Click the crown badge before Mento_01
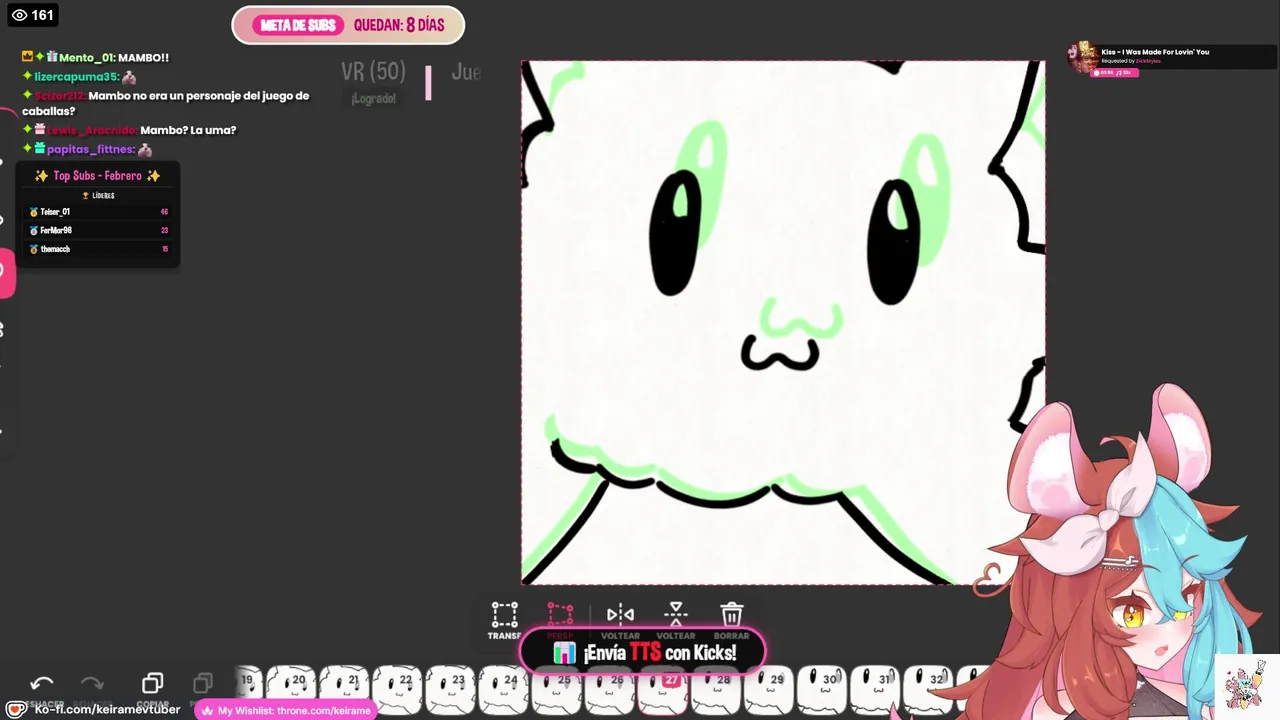This screenshot has height=720, width=1280. (x=28, y=58)
